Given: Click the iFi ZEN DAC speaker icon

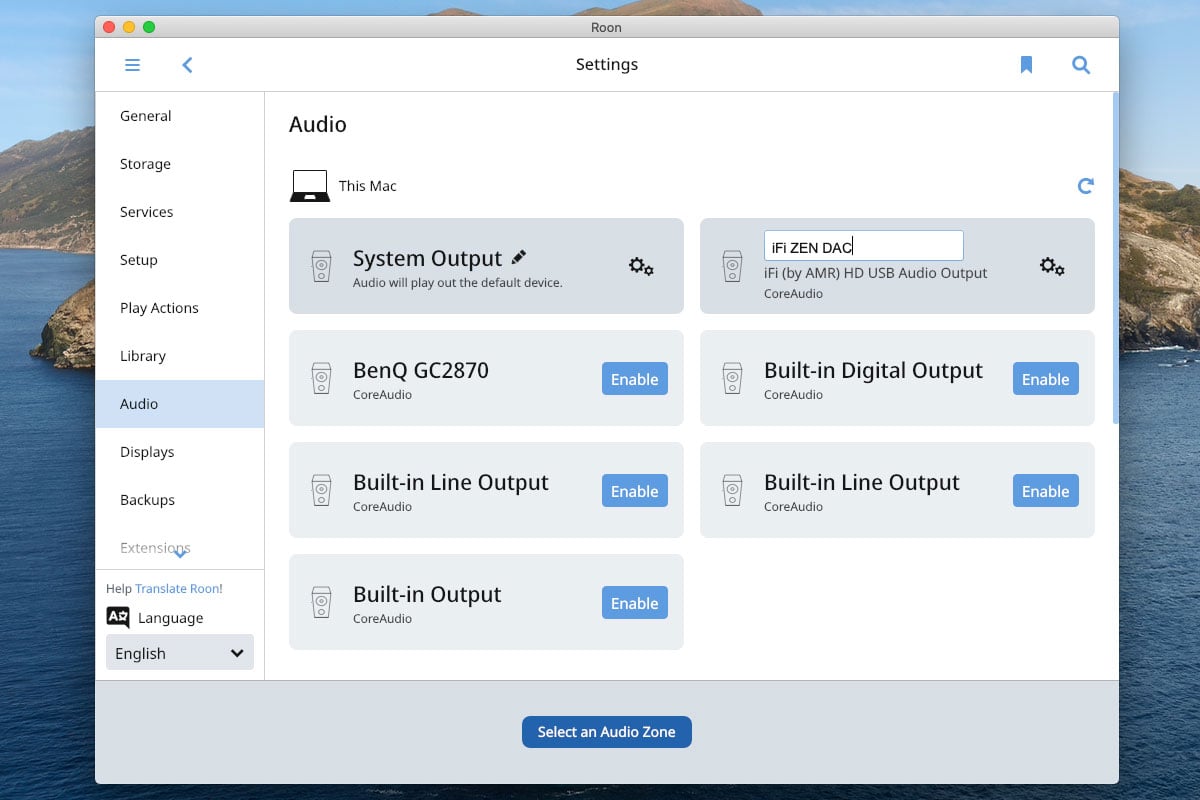Looking at the screenshot, I should 732,266.
